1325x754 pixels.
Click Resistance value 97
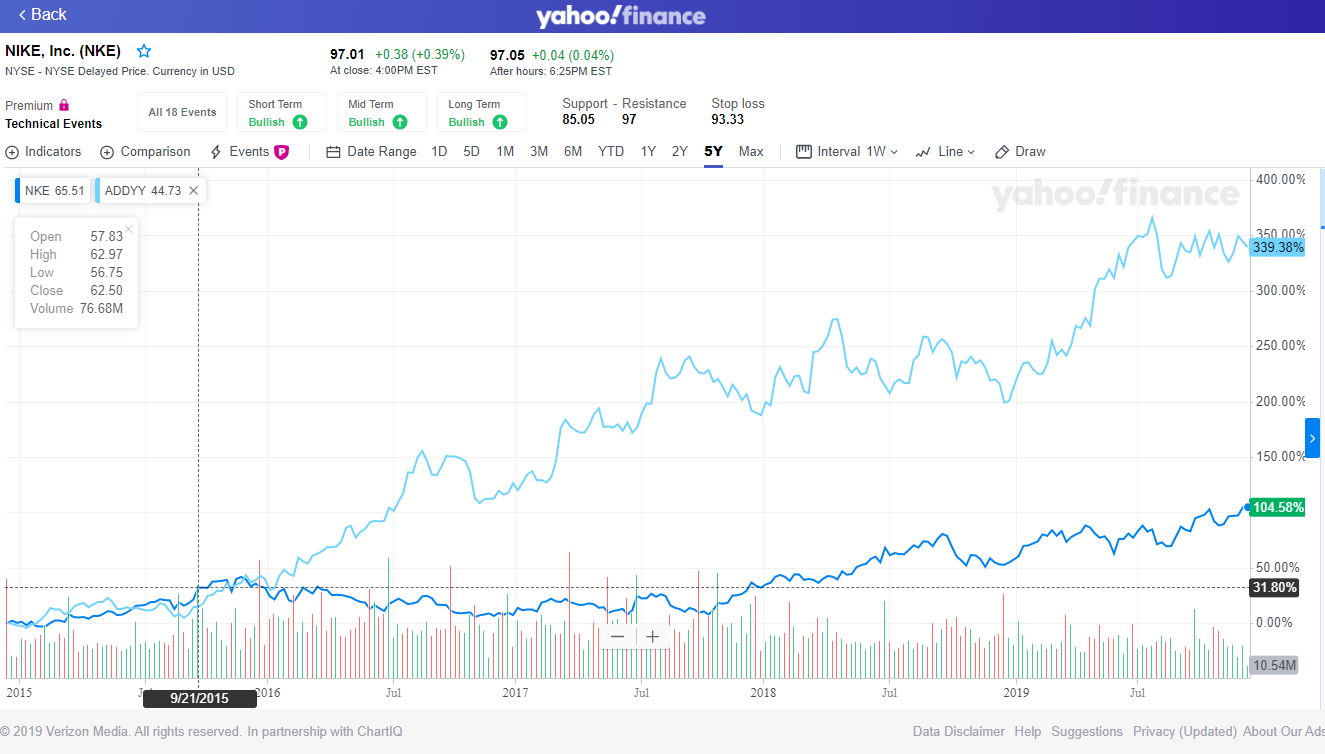coord(629,120)
